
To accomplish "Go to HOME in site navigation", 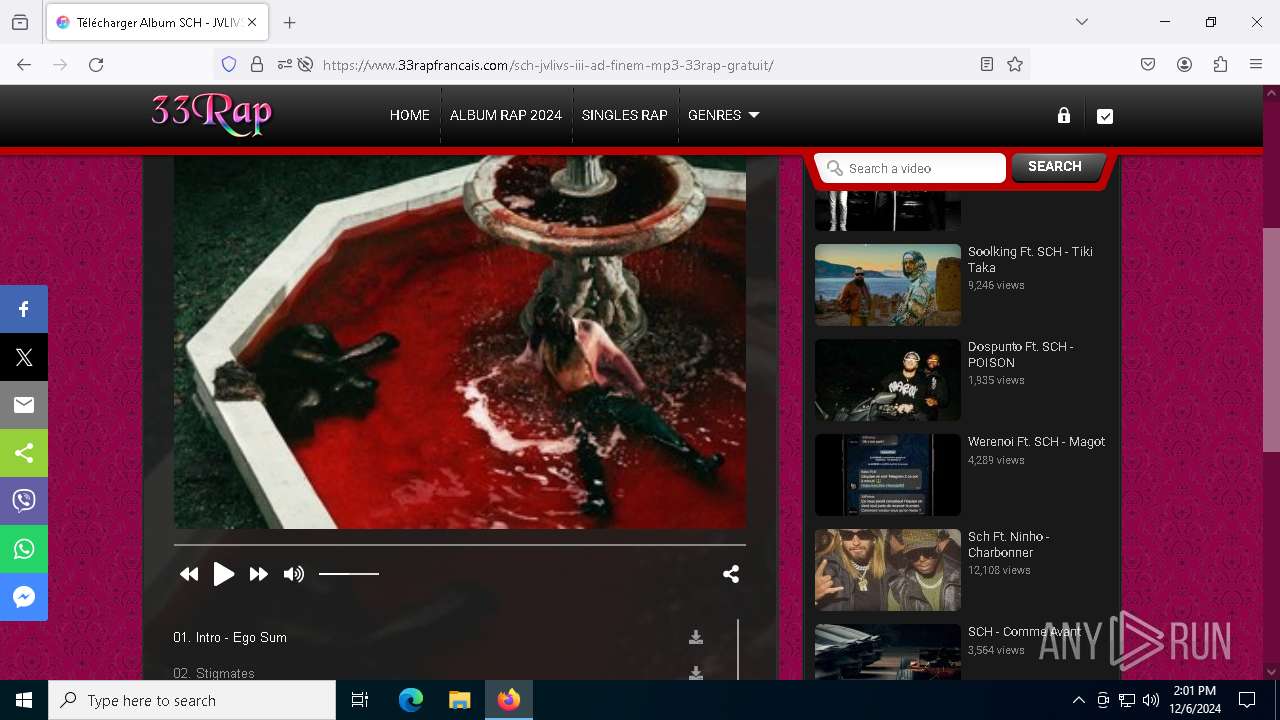I will pyautogui.click(x=409, y=115).
